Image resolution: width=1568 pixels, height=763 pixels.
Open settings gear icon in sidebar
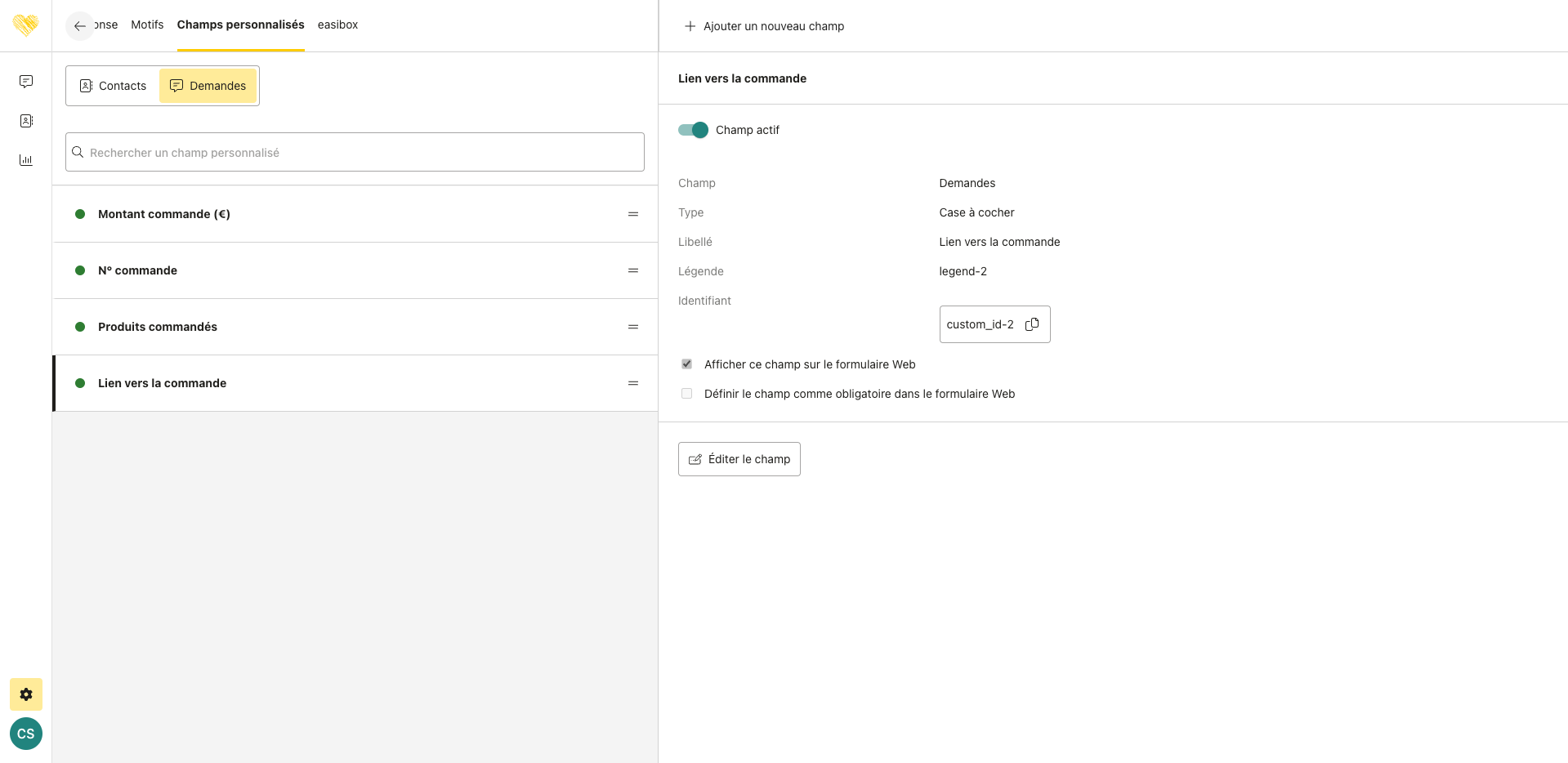coord(26,694)
